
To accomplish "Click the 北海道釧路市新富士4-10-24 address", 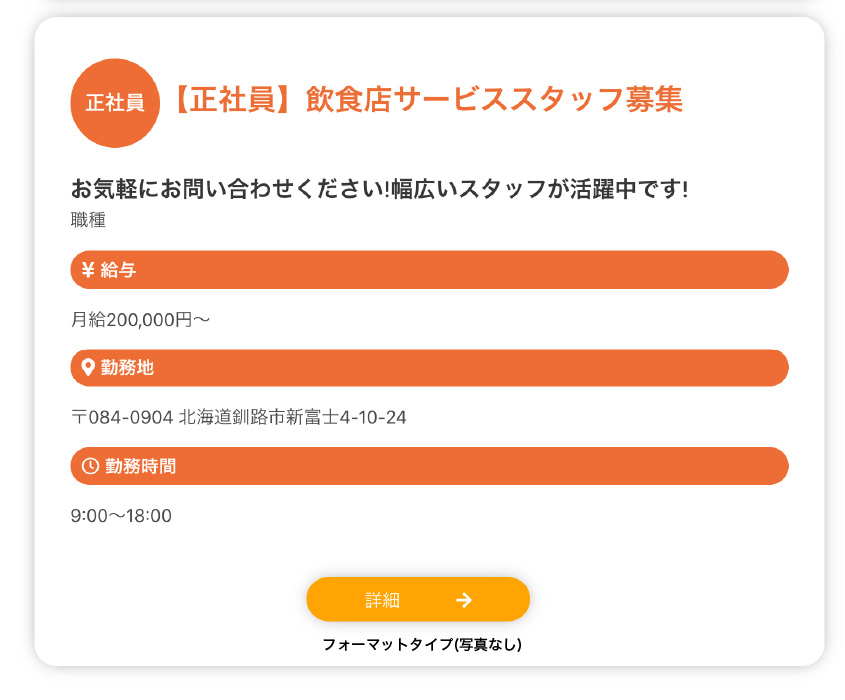I will point(292,417).
